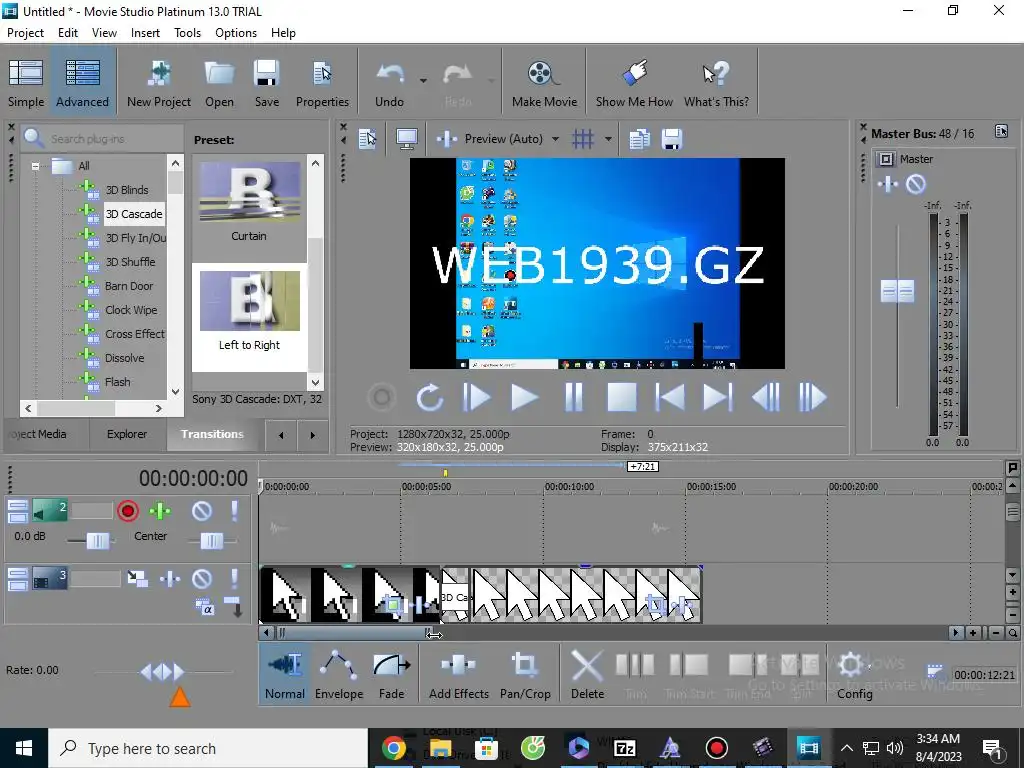
Task: Save preview snapshot to file
Action: [x=671, y=139]
